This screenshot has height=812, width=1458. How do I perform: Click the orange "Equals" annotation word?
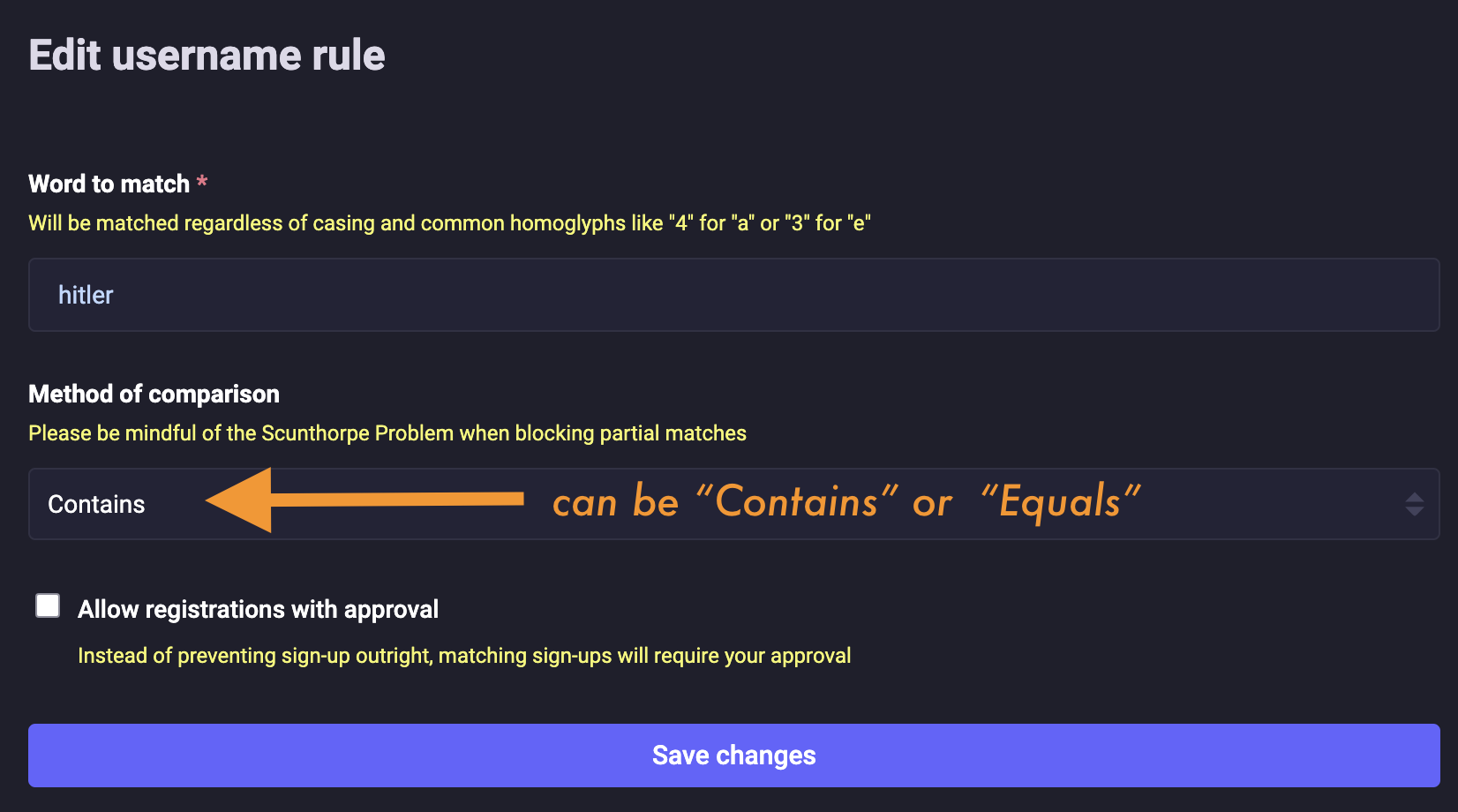(1060, 501)
